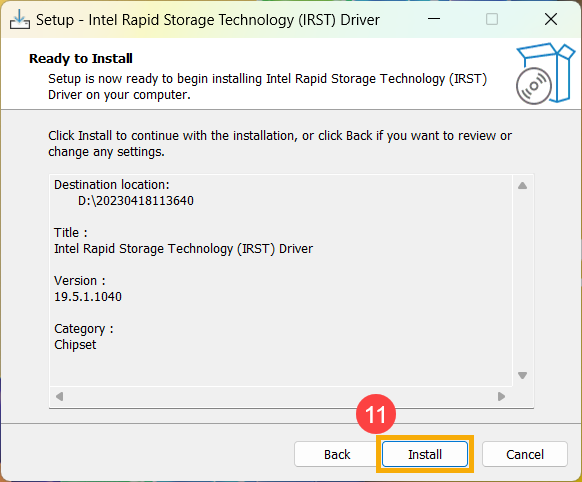
Task: Click the window title bar text
Action: click(x=208, y=20)
